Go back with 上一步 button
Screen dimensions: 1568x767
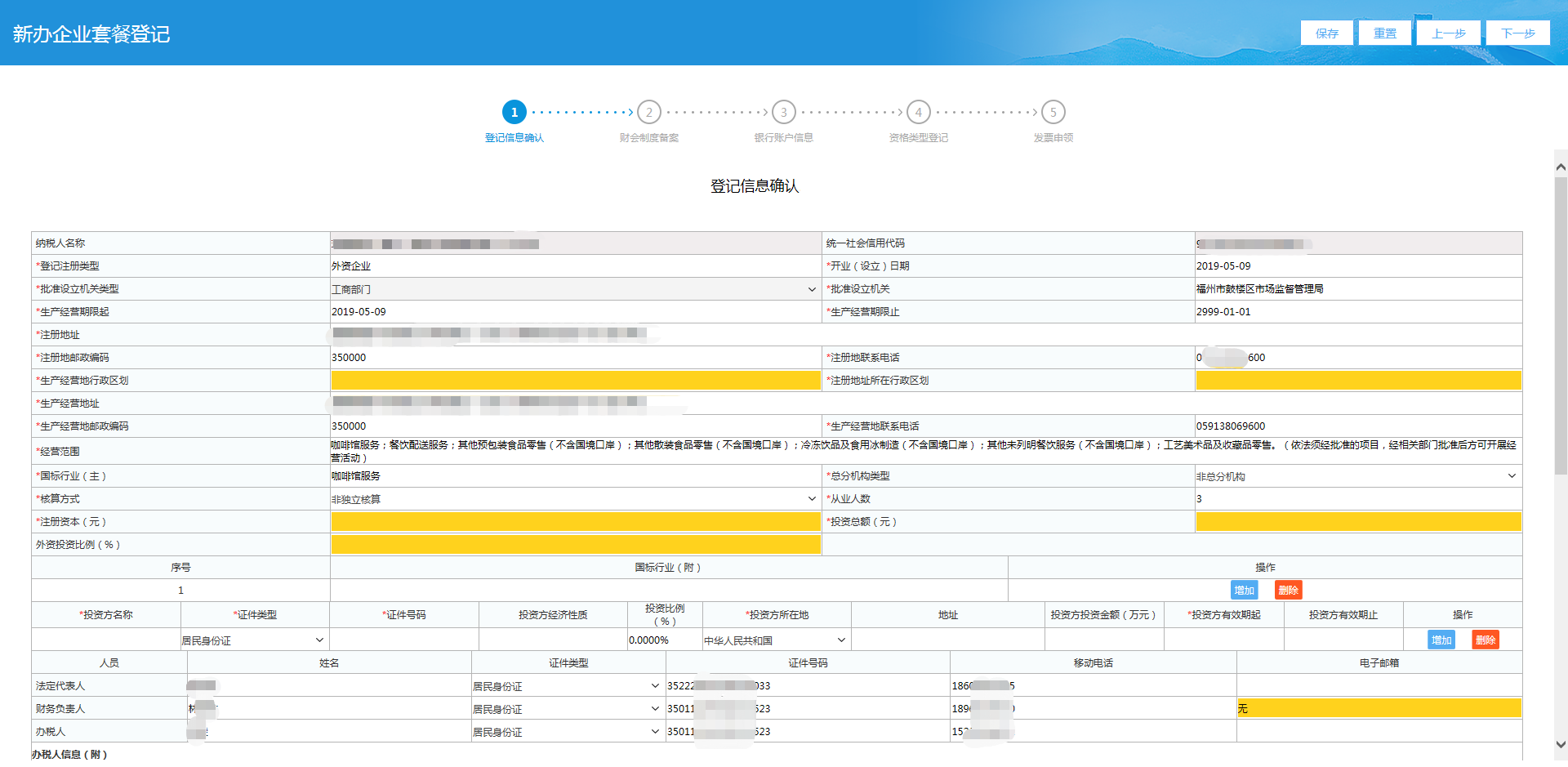click(x=1448, y=33)
